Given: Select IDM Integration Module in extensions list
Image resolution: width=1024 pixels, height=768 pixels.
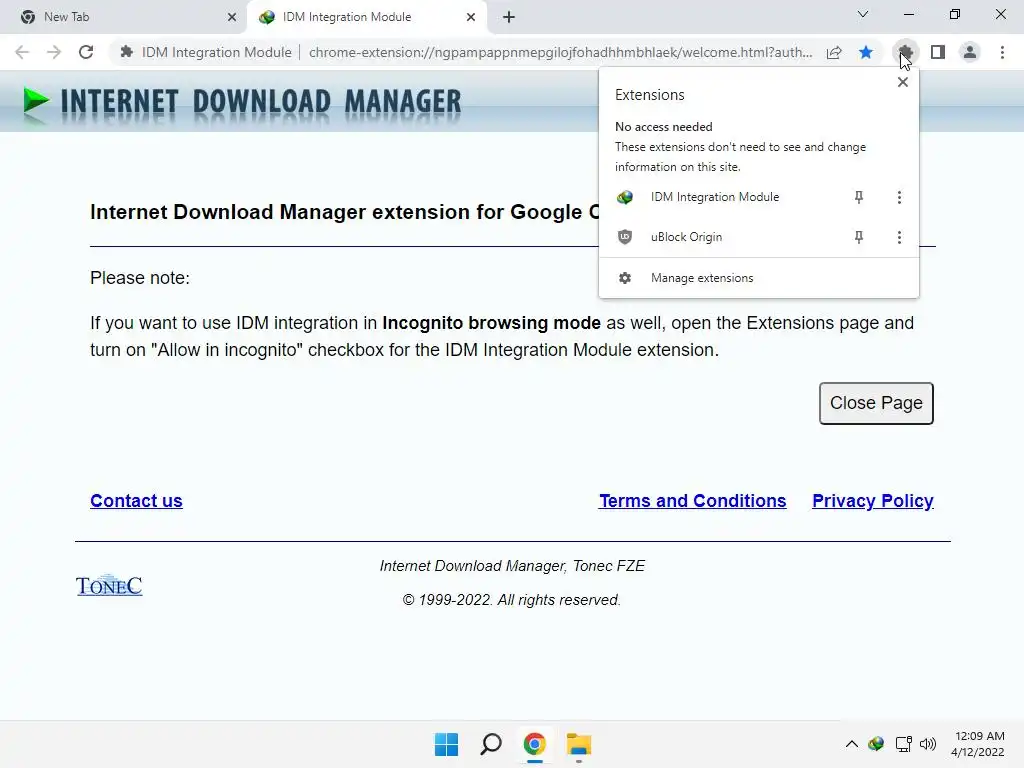Looking at the screenshot, I should pos(714,197).
